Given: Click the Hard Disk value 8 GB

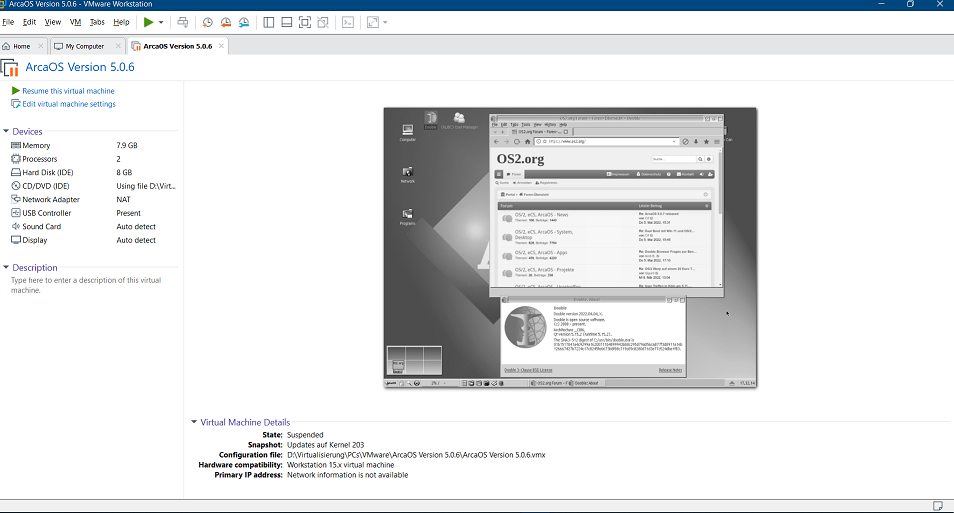Looking at the screenshot, I should click(x=124, y=172).
